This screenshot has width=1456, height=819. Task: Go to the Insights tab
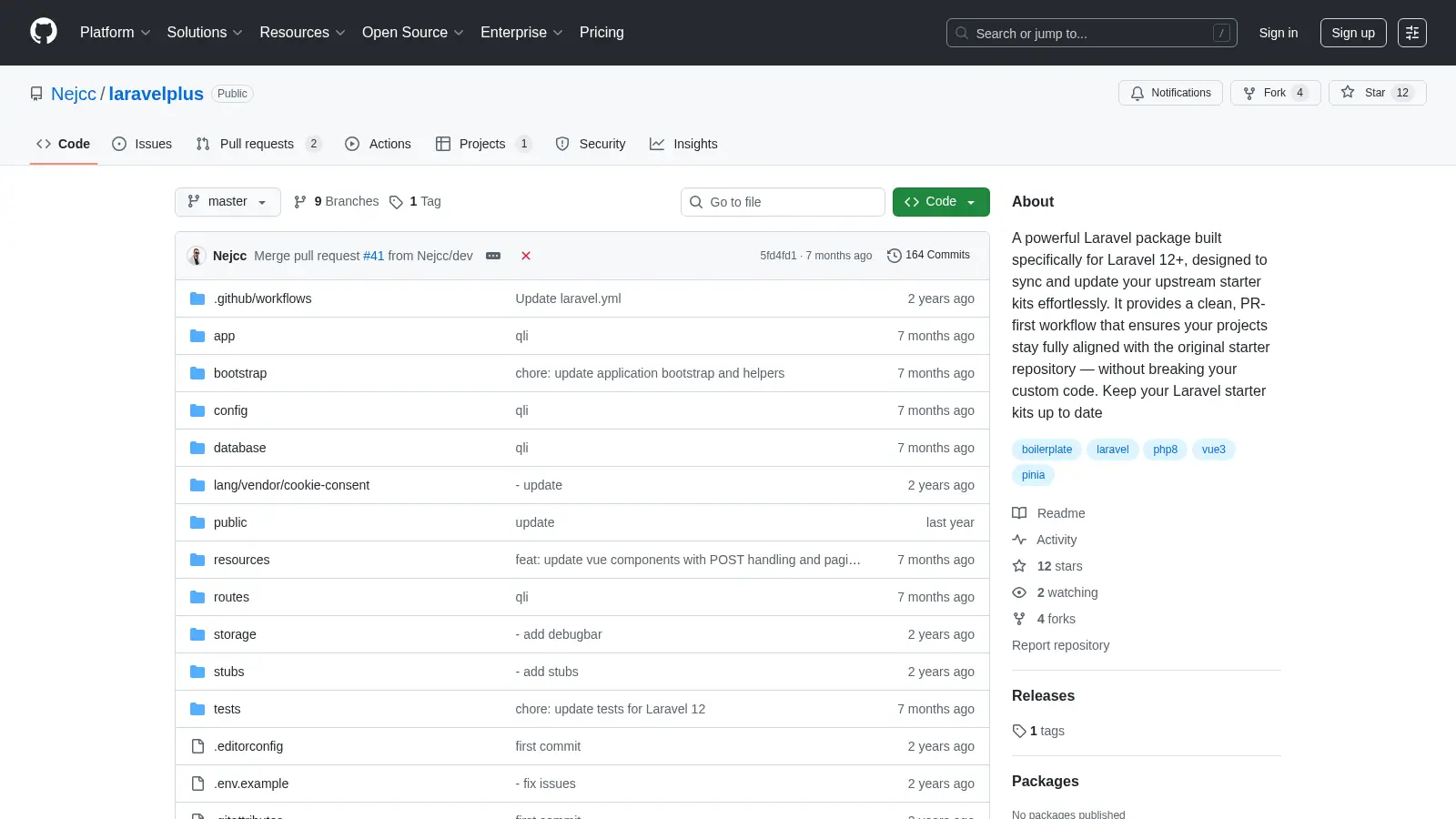tap(683, 144)
